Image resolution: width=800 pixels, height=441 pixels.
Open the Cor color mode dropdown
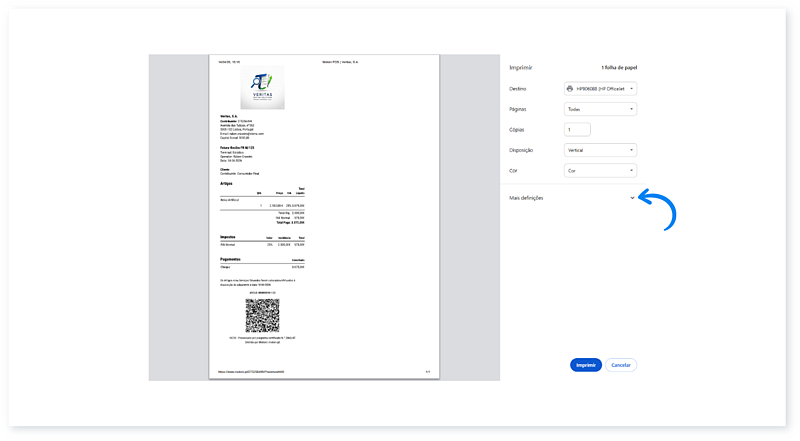(x=600, y=170)
